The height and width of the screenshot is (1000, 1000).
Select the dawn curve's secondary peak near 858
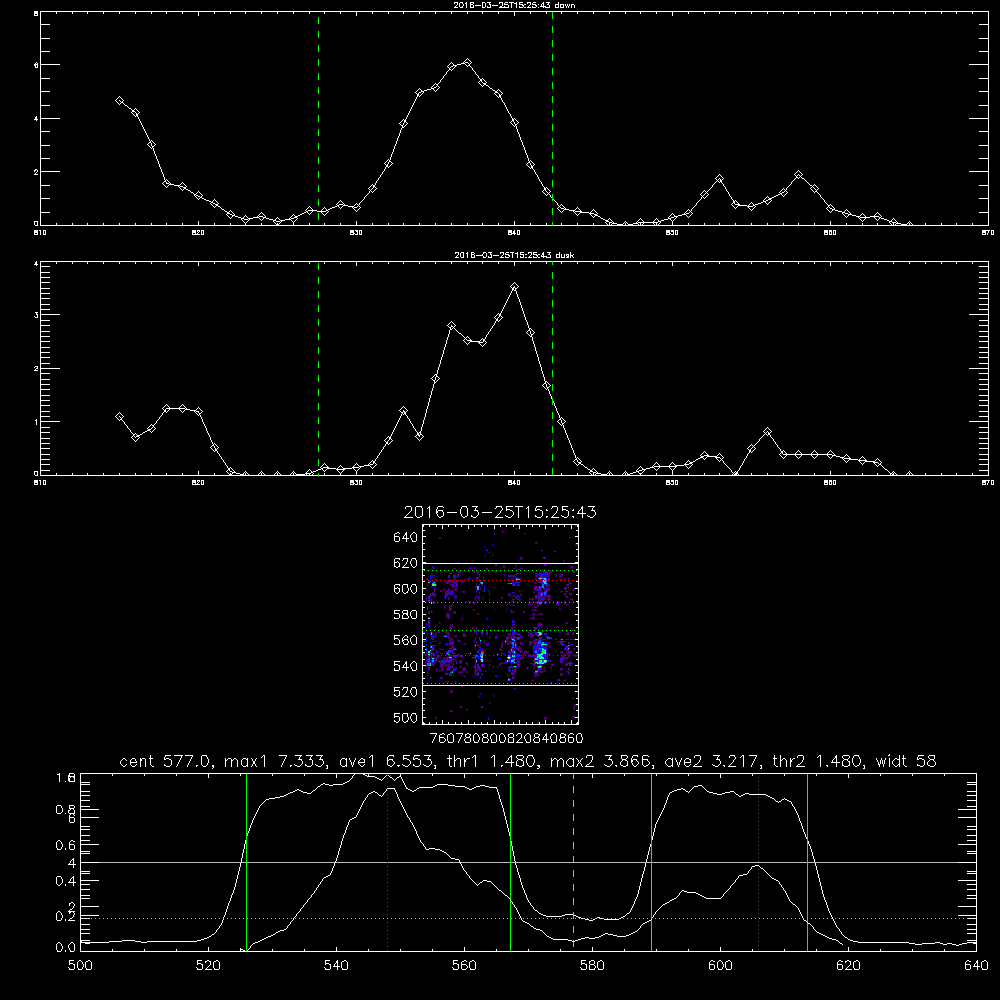(x=798, y=175)
